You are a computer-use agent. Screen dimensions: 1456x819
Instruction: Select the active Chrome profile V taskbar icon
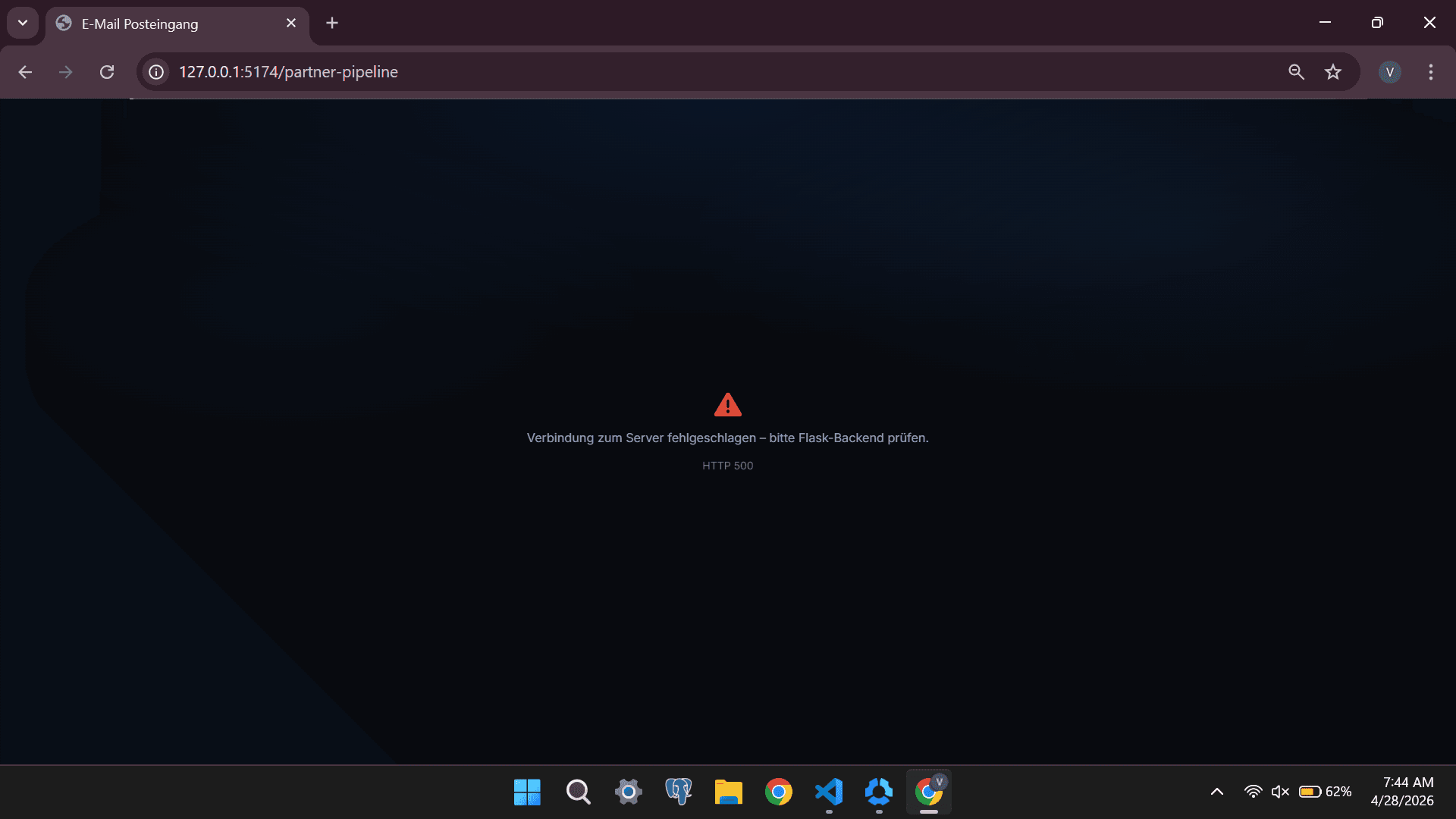(x=929, y=792)
